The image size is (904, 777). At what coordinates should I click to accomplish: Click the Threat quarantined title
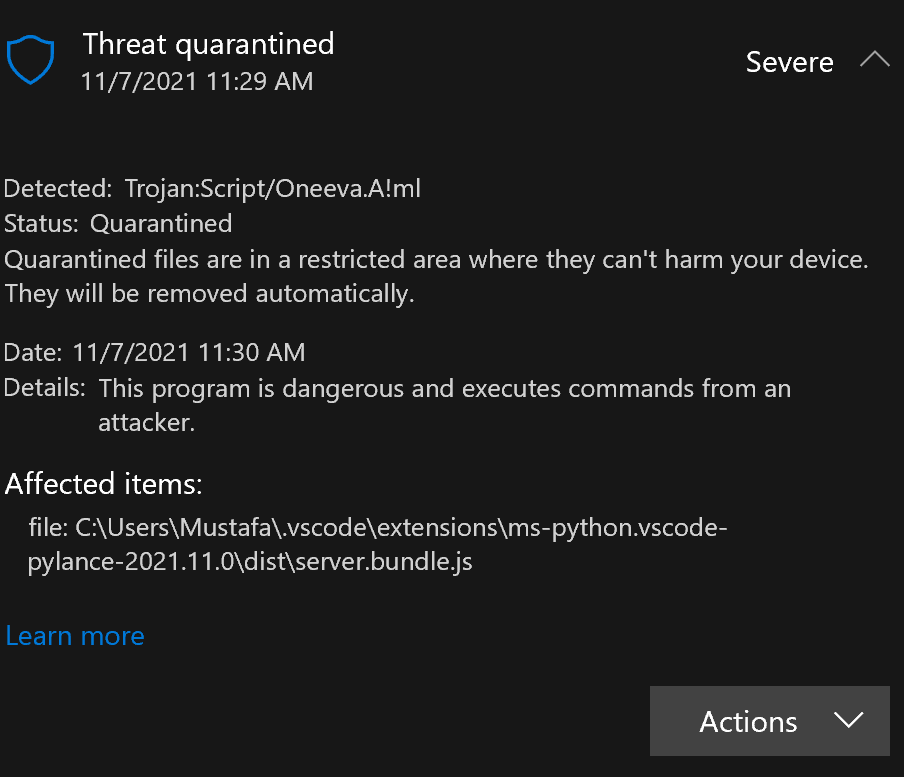click(208, 44)
